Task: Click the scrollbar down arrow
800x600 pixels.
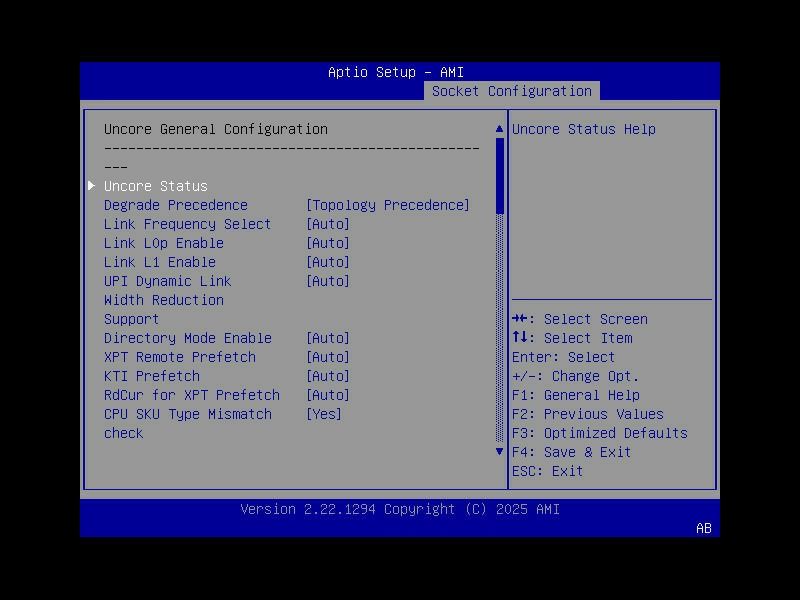Action: [499, 451]
